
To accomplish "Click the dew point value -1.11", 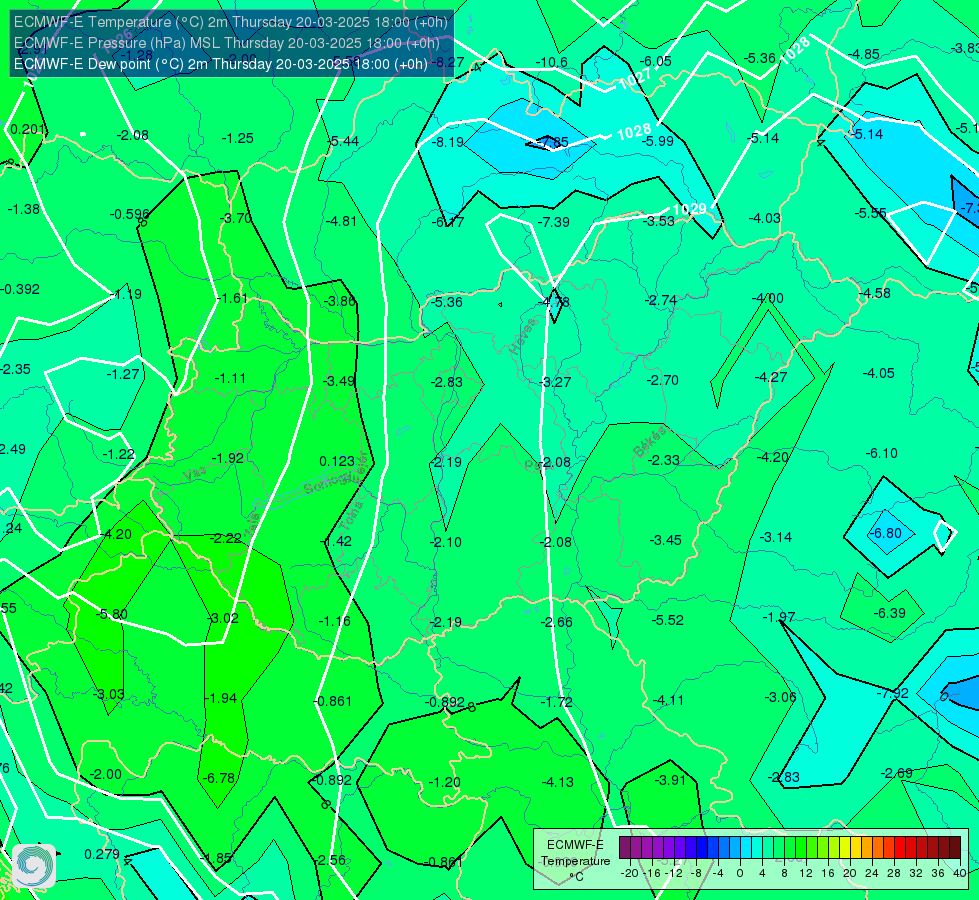I will 230,378.
